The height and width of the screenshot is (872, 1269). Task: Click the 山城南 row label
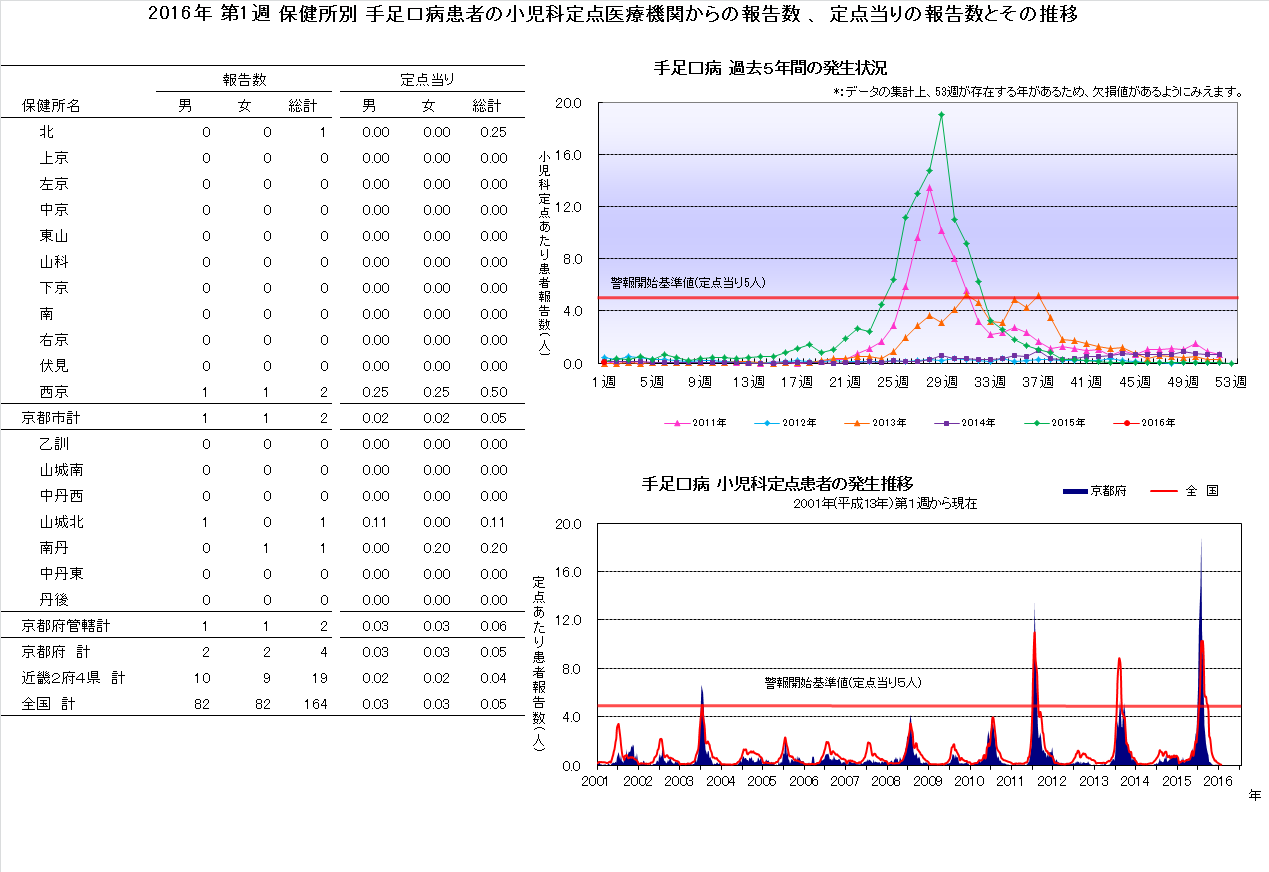point(61,470)
